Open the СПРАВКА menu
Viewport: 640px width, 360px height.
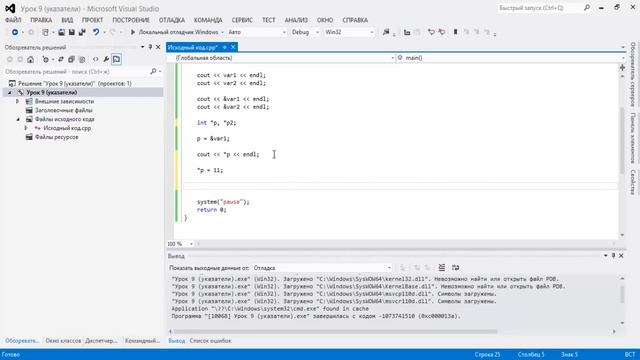click(355, 20)
